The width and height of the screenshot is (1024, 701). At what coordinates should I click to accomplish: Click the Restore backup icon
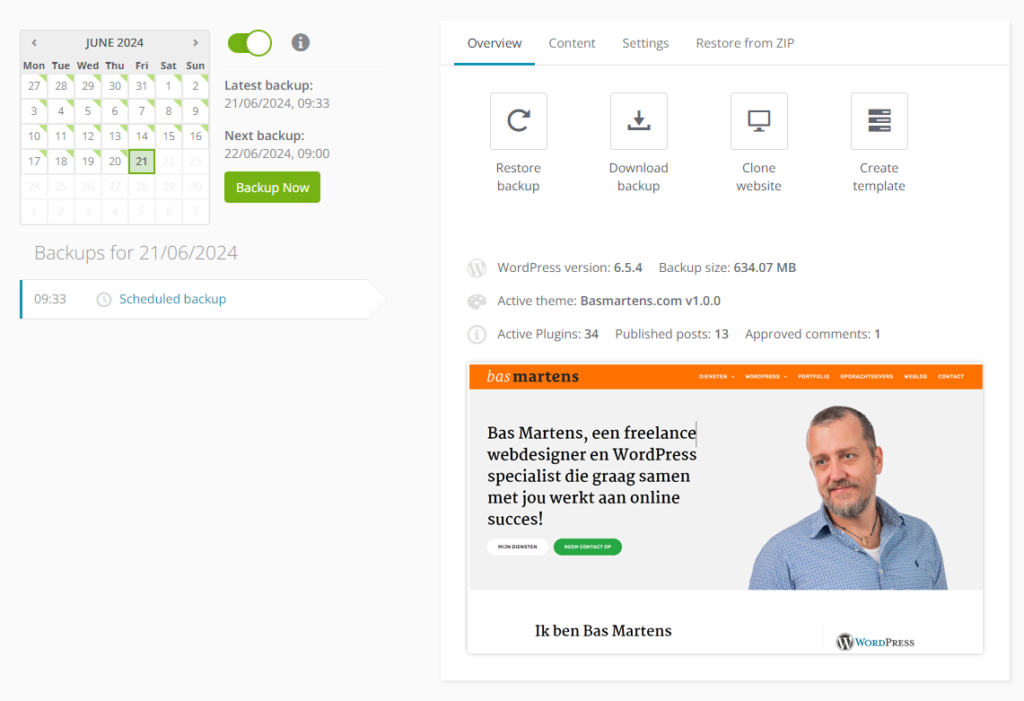[519, 121]
